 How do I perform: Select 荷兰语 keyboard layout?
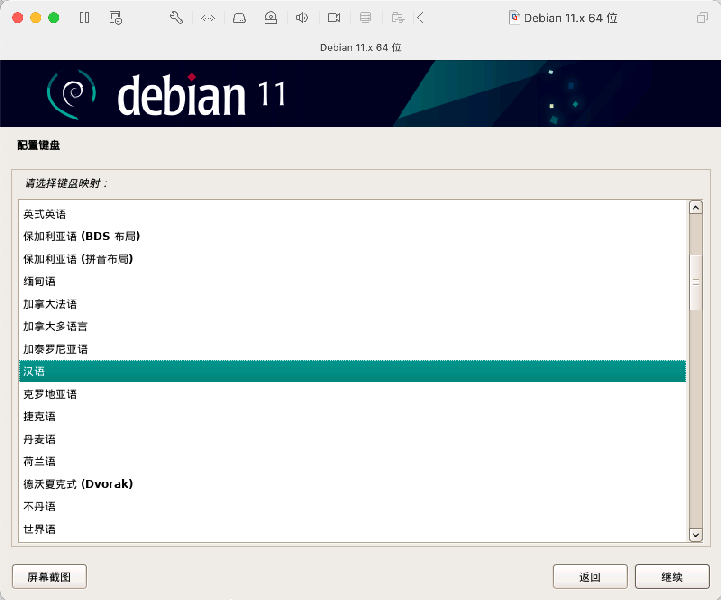(x=352, y=462)
